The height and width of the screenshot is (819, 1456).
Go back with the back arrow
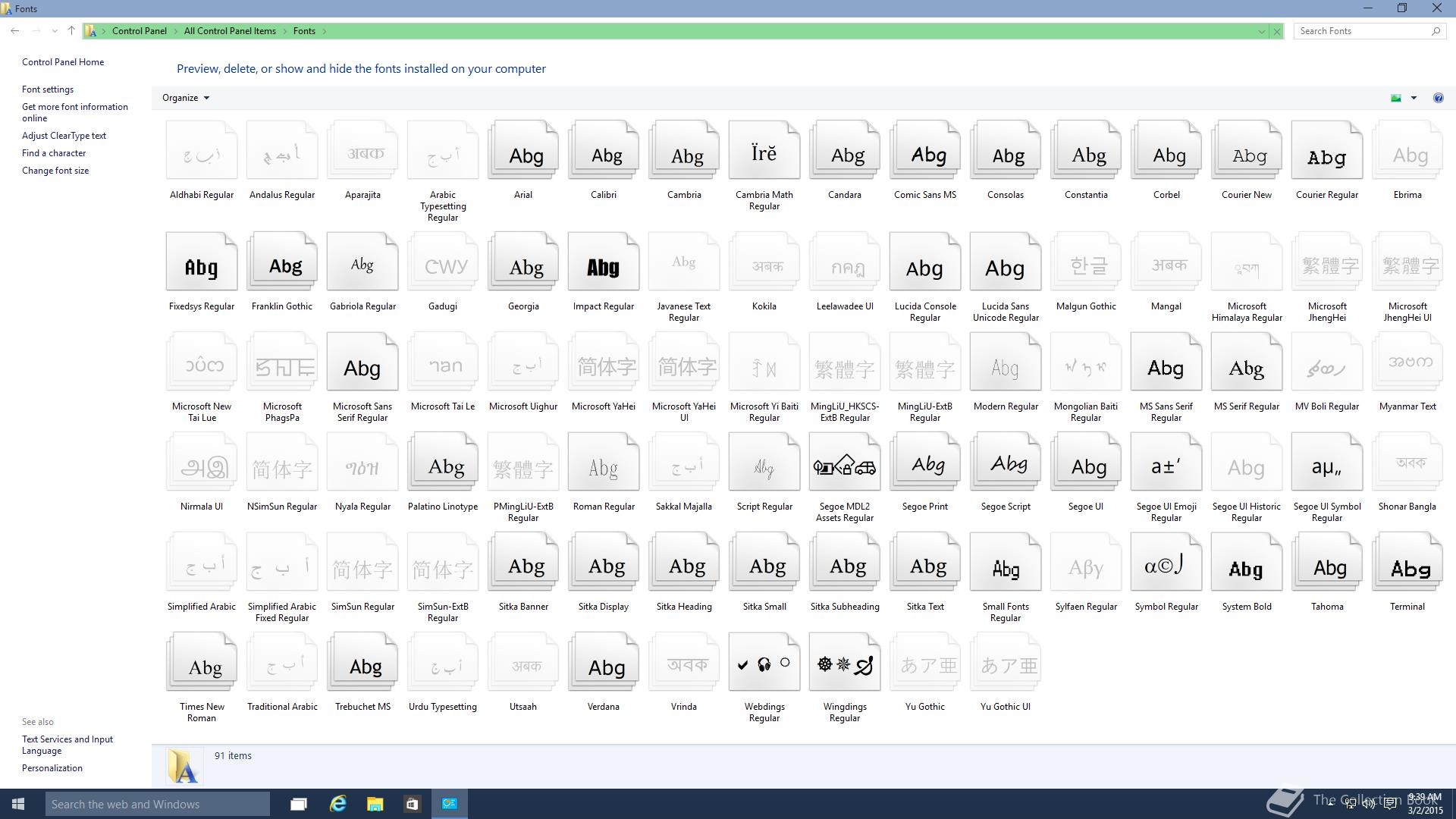[x=15, y=31]
